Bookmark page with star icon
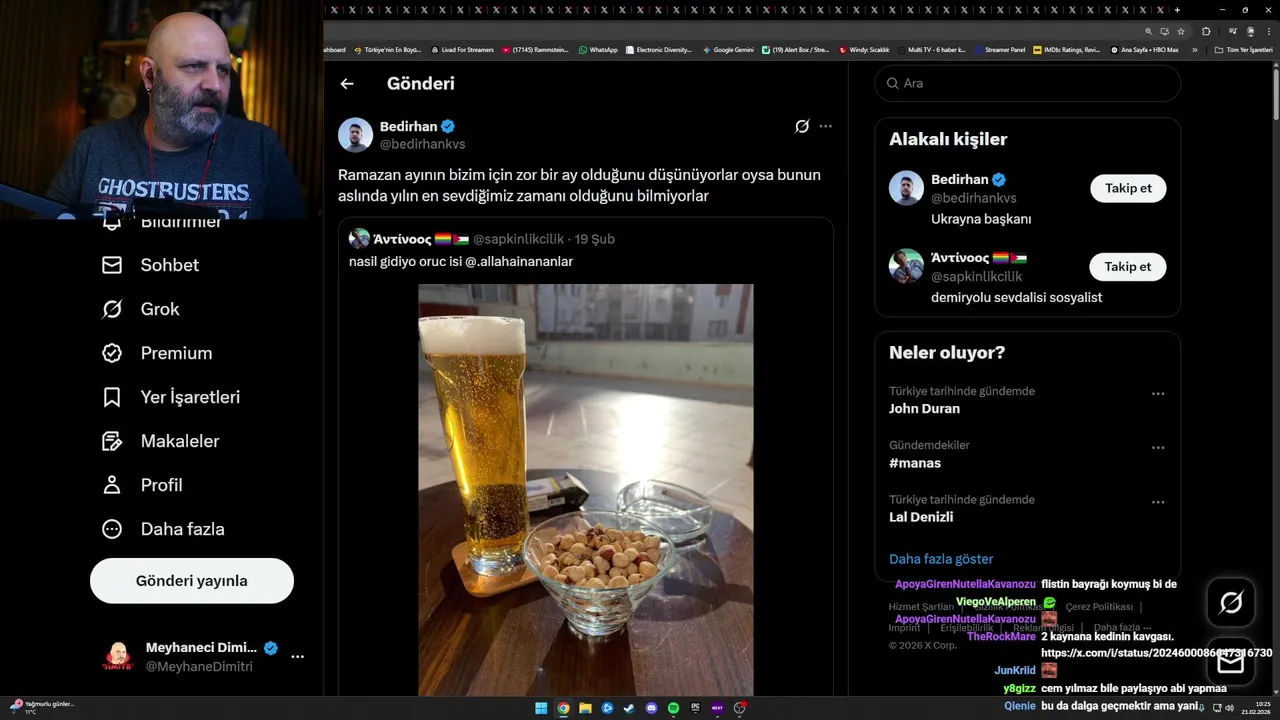This screenshot has height=720, width=1280. click(x=1179, y=31)
